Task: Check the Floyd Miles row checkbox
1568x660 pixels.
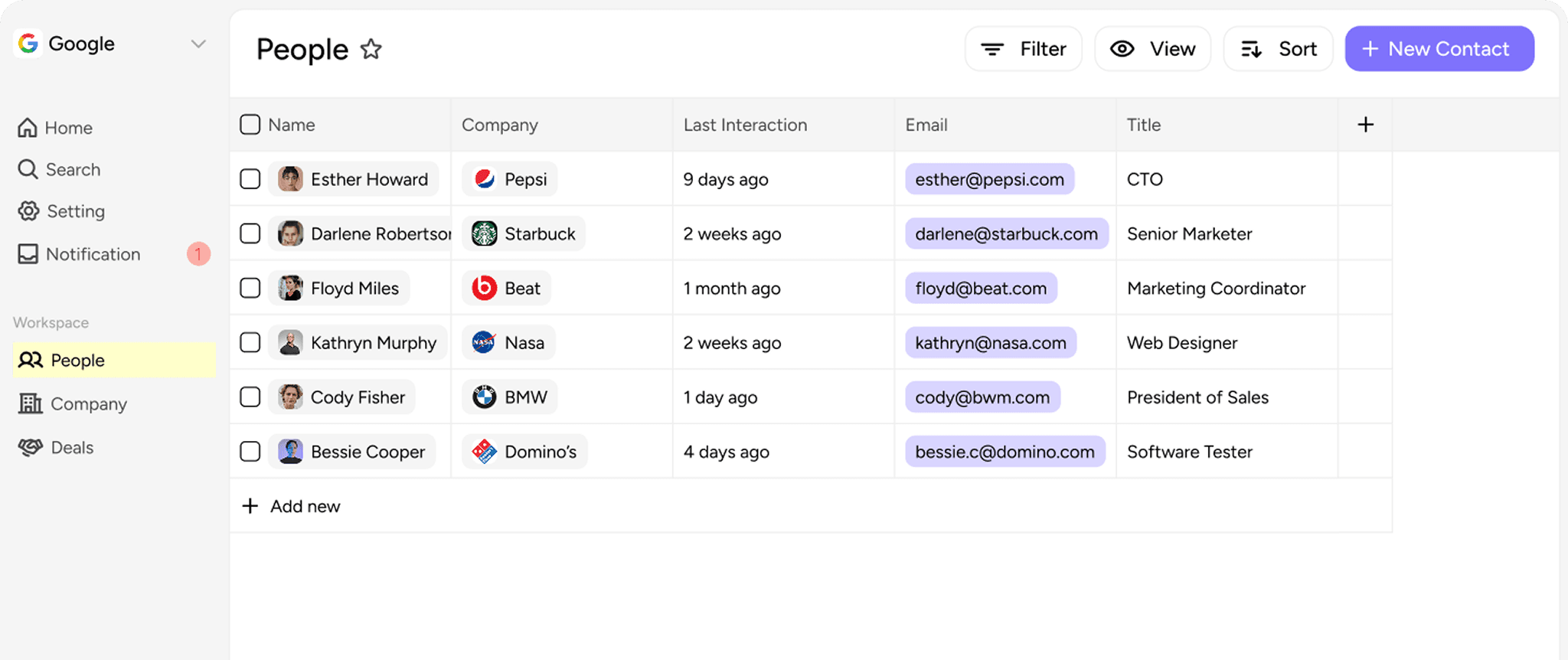Action: (250, 288)
